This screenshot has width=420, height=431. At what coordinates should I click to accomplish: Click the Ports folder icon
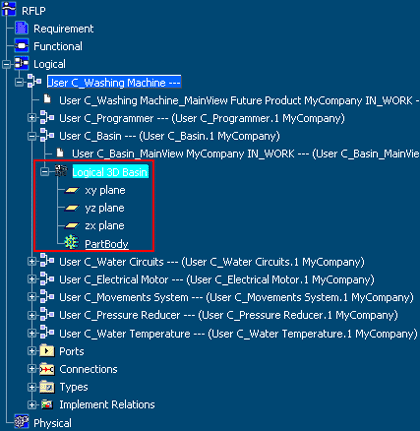[47, 351]
